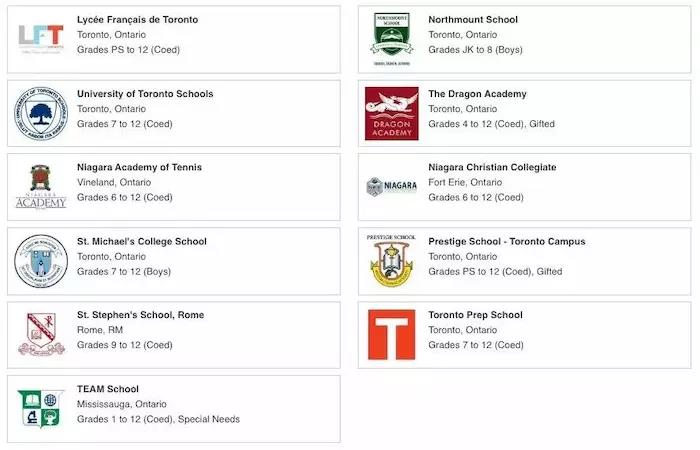Open the University of Toronto Schools title link
Viewport: 700px width, 450px height.
click(x=145, y=94)
